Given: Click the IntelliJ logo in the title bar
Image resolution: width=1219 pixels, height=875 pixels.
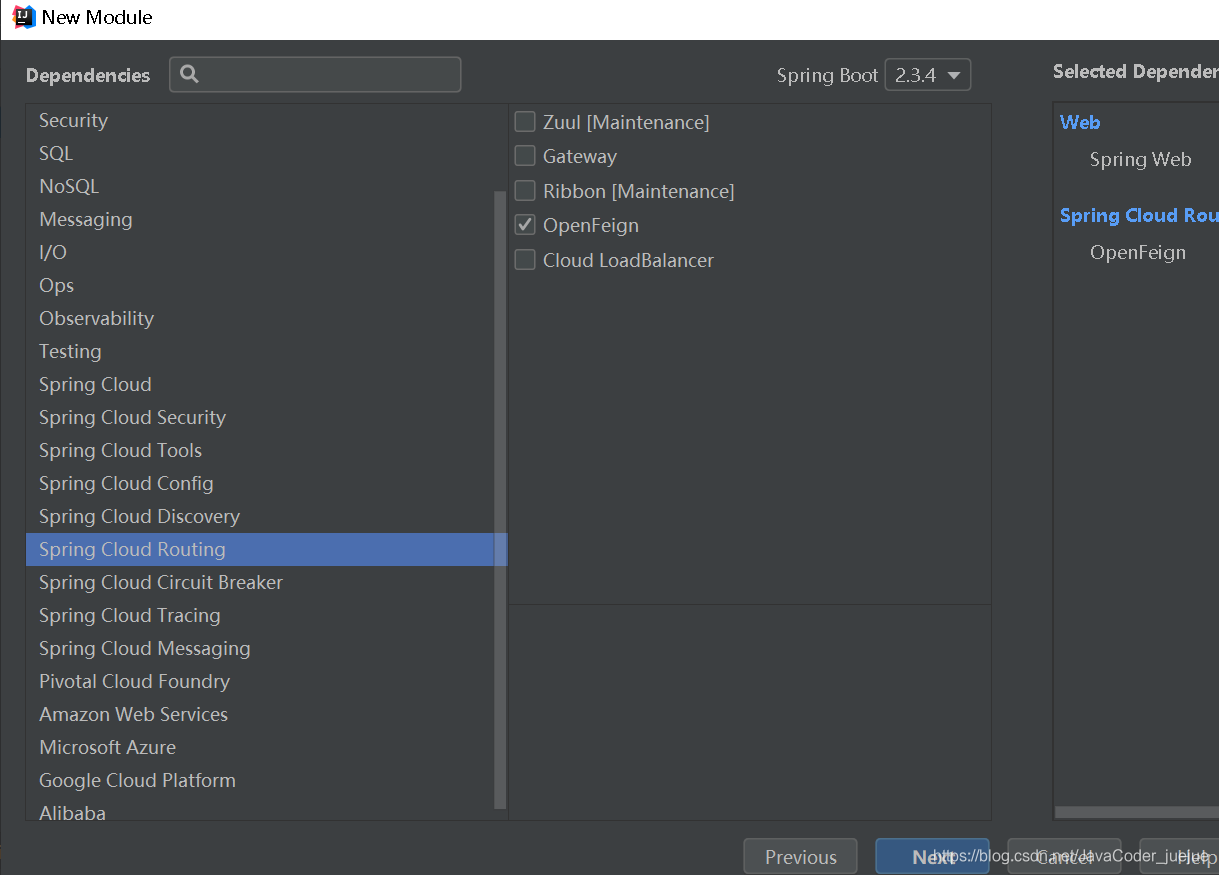Looking at the screenshot, I should [24, 17].
